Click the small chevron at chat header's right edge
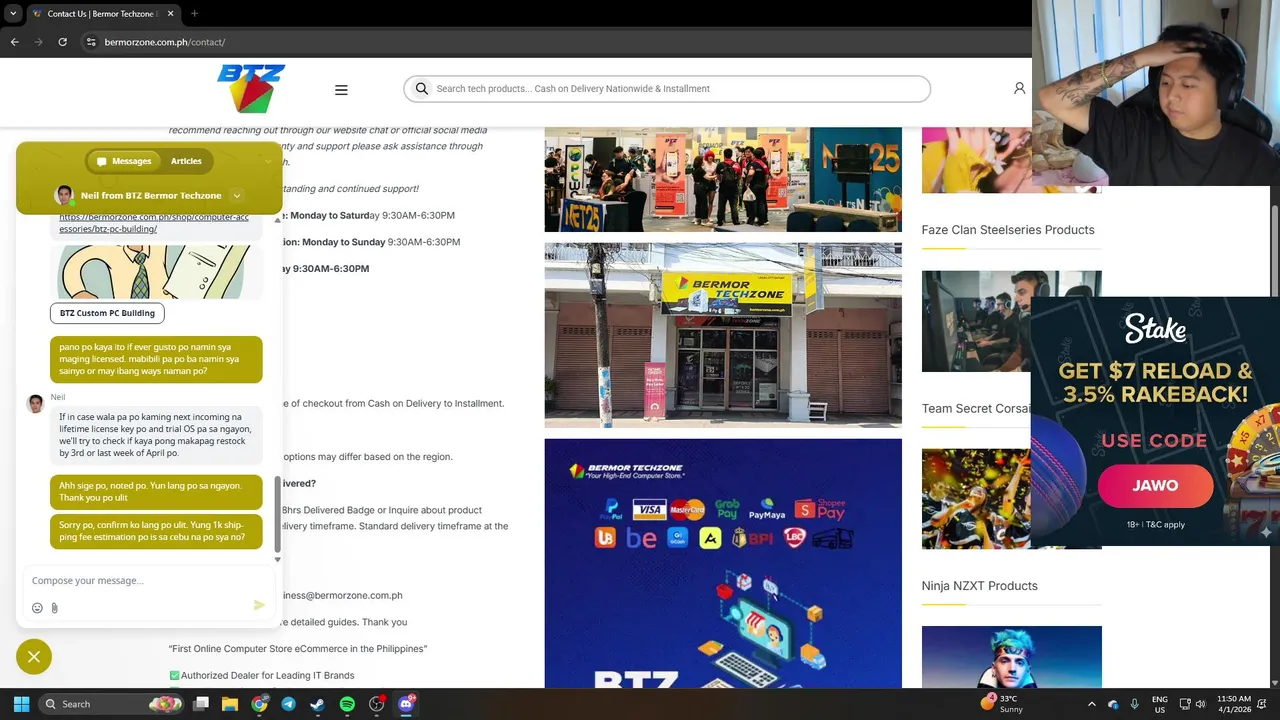Screen dimensions: 1280x720 (268, 161)
